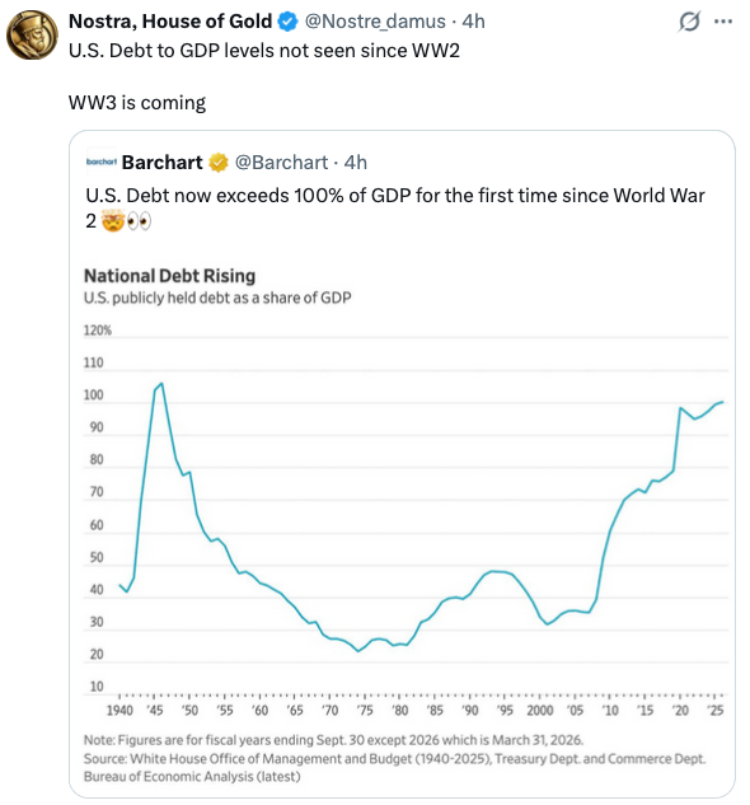Open the three-dot more options menu
This screenshot has height=805, width=750.
723,22
